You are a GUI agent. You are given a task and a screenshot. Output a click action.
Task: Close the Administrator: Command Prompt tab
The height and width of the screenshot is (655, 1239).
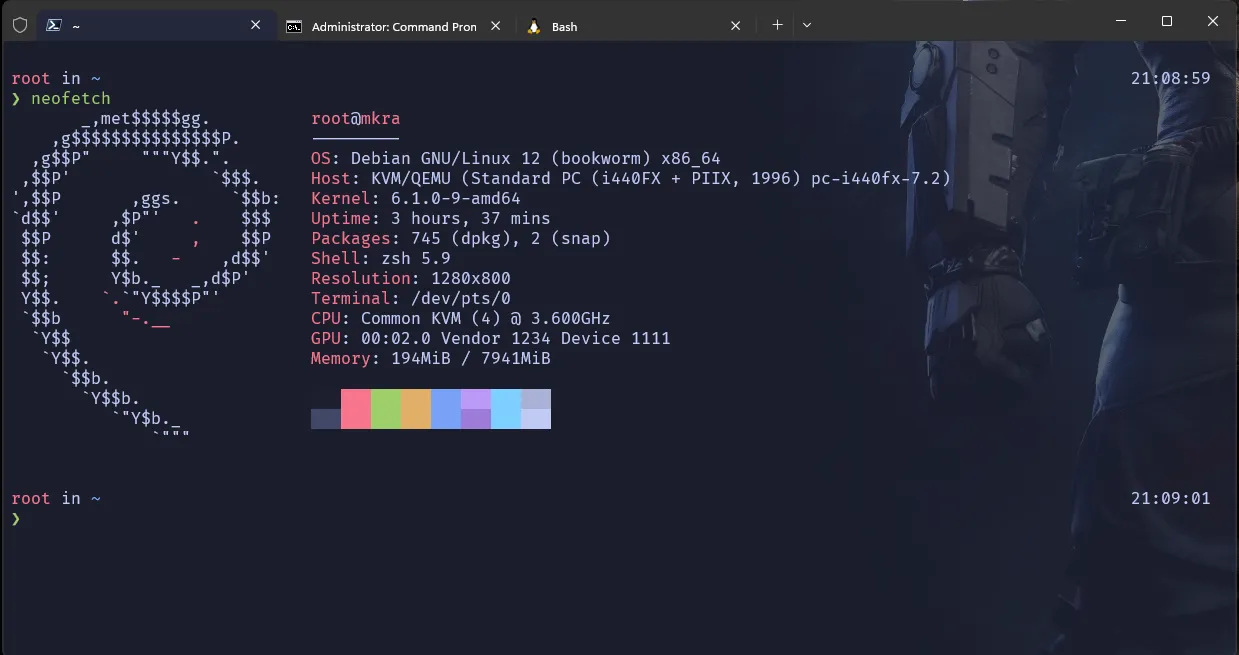tap(496, 26)
